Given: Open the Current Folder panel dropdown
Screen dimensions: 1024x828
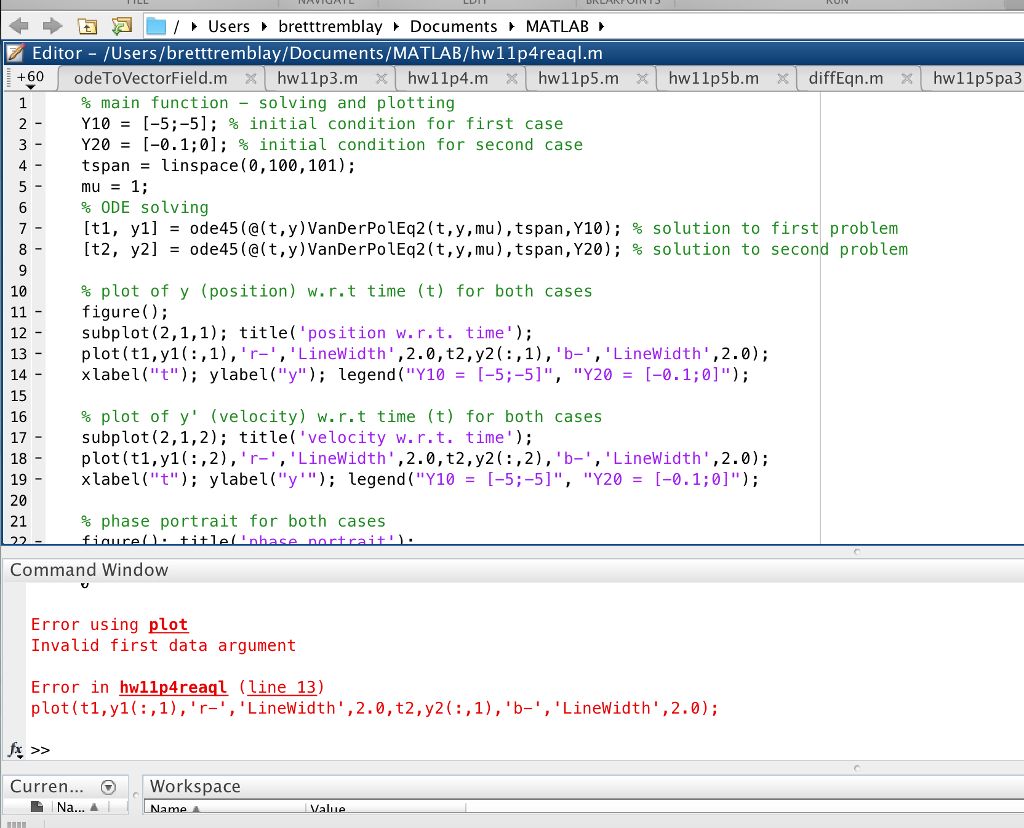Looking at the screenshot, I should [x=108, y=787].
